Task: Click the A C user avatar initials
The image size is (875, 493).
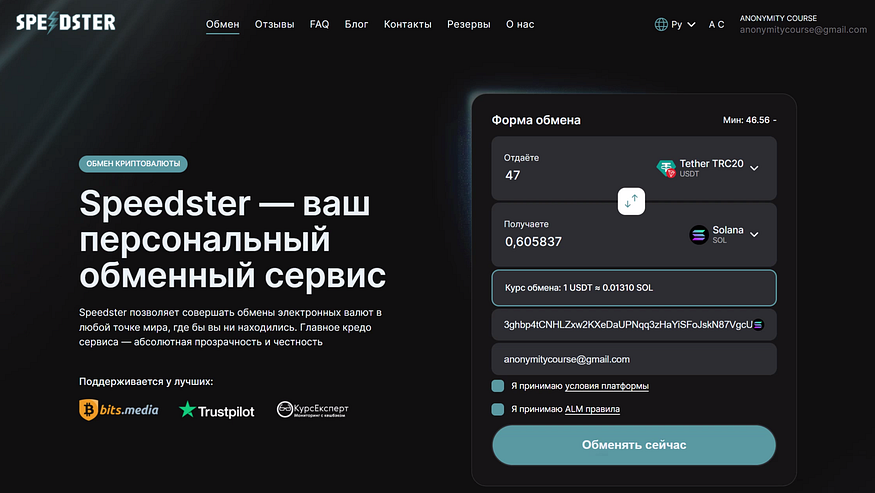Action: pos(717,24)
